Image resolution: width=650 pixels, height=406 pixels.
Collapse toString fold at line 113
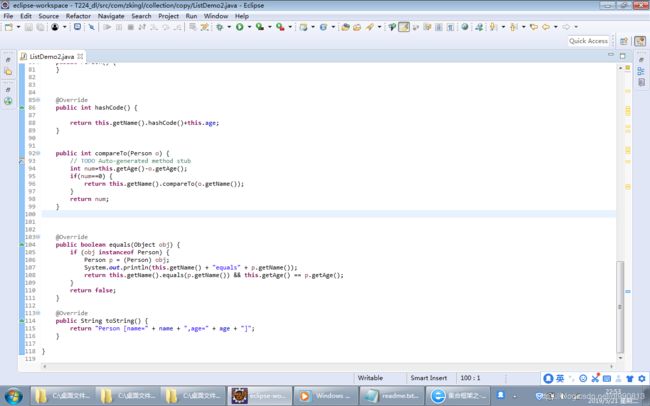(x=39, y=314)
